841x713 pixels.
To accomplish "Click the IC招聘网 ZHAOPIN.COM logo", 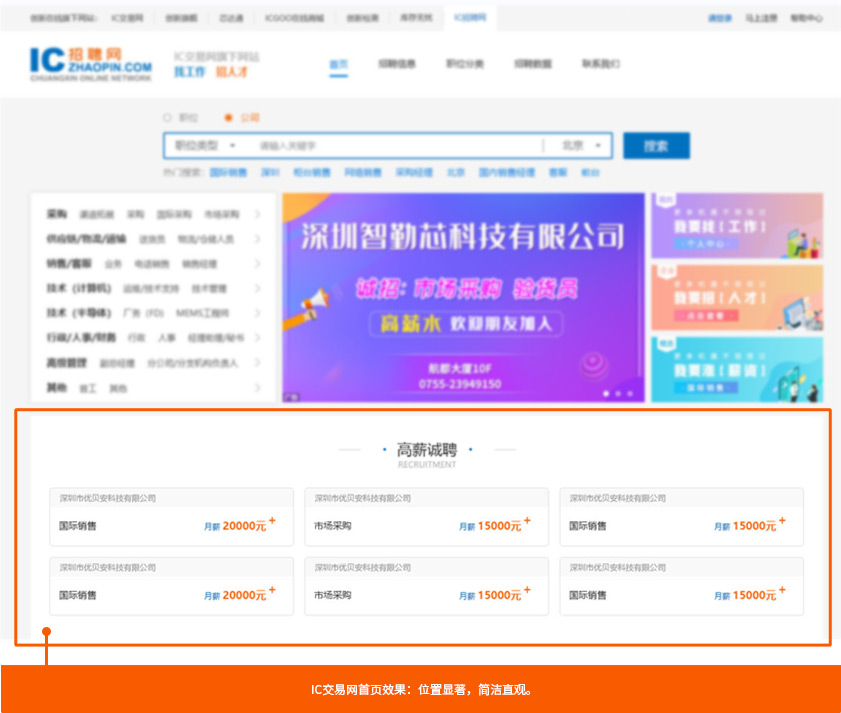I will [x=91, y=64].
